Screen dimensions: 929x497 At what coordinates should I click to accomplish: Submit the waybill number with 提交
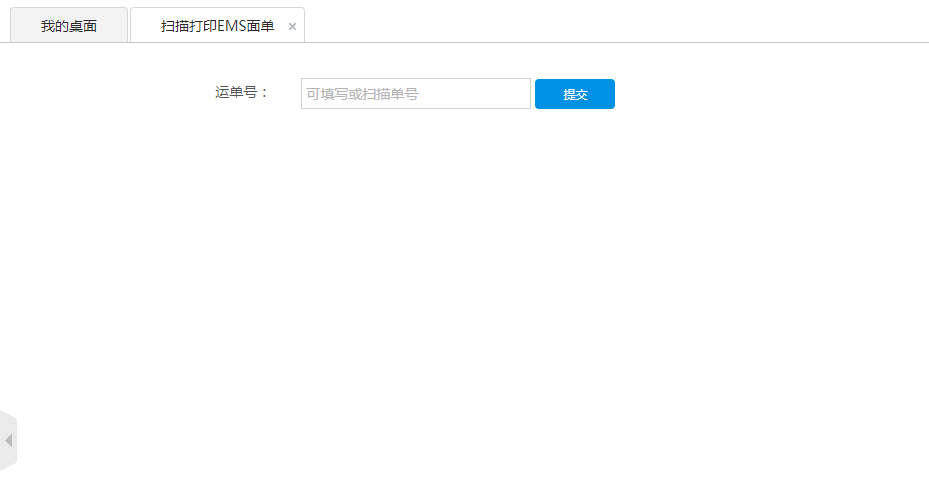[x=574, y=94]
